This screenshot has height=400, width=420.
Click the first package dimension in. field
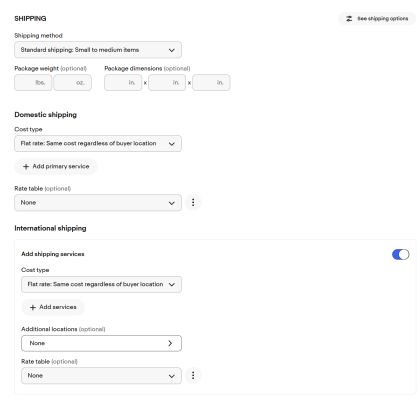123,83
